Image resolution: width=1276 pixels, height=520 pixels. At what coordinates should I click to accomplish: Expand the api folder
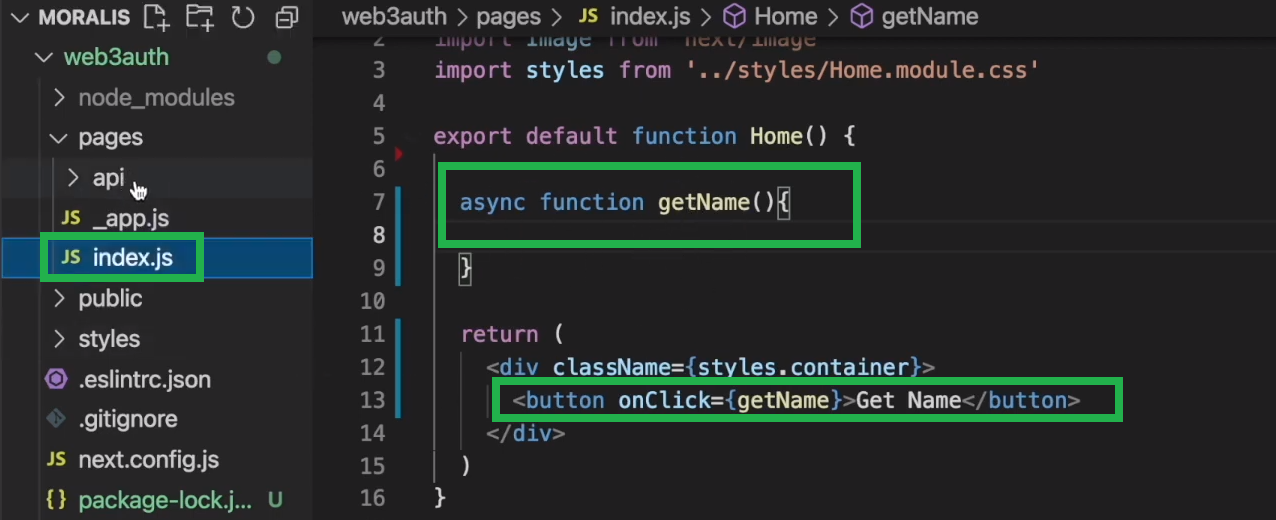pyautogui.click(x=73, y=178)
